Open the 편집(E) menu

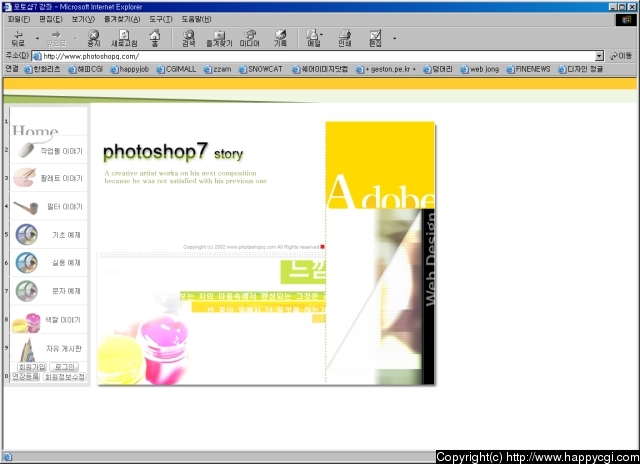pyautogui.click(x=51, y=19)
